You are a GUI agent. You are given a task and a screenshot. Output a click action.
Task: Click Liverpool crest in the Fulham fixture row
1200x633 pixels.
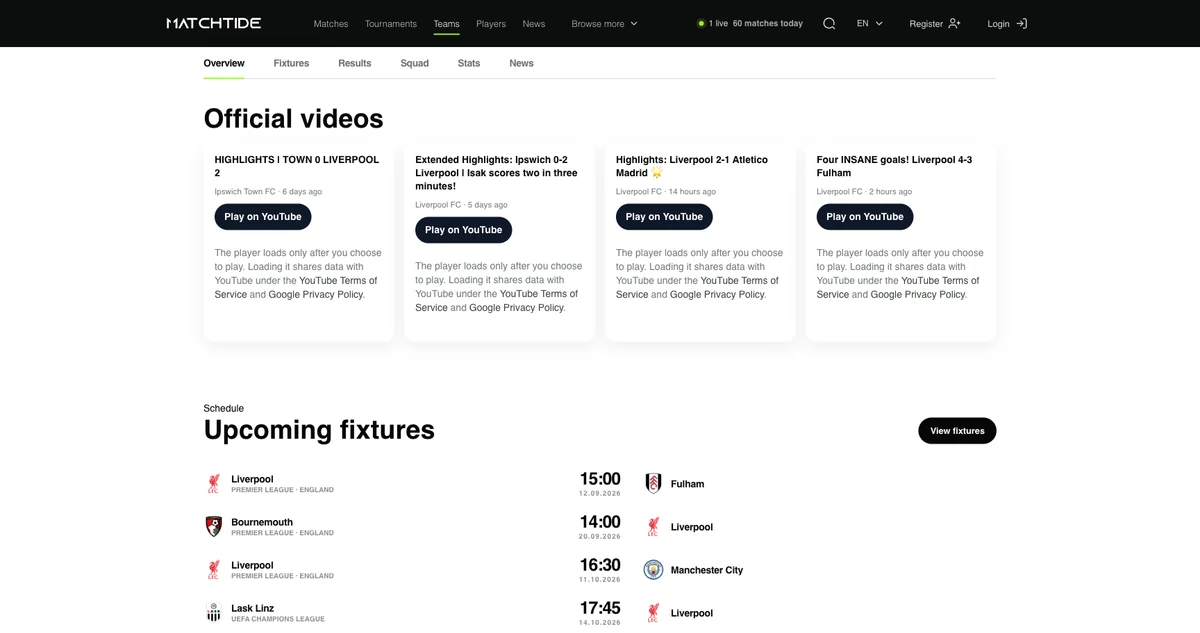click(x=213, y=484)
